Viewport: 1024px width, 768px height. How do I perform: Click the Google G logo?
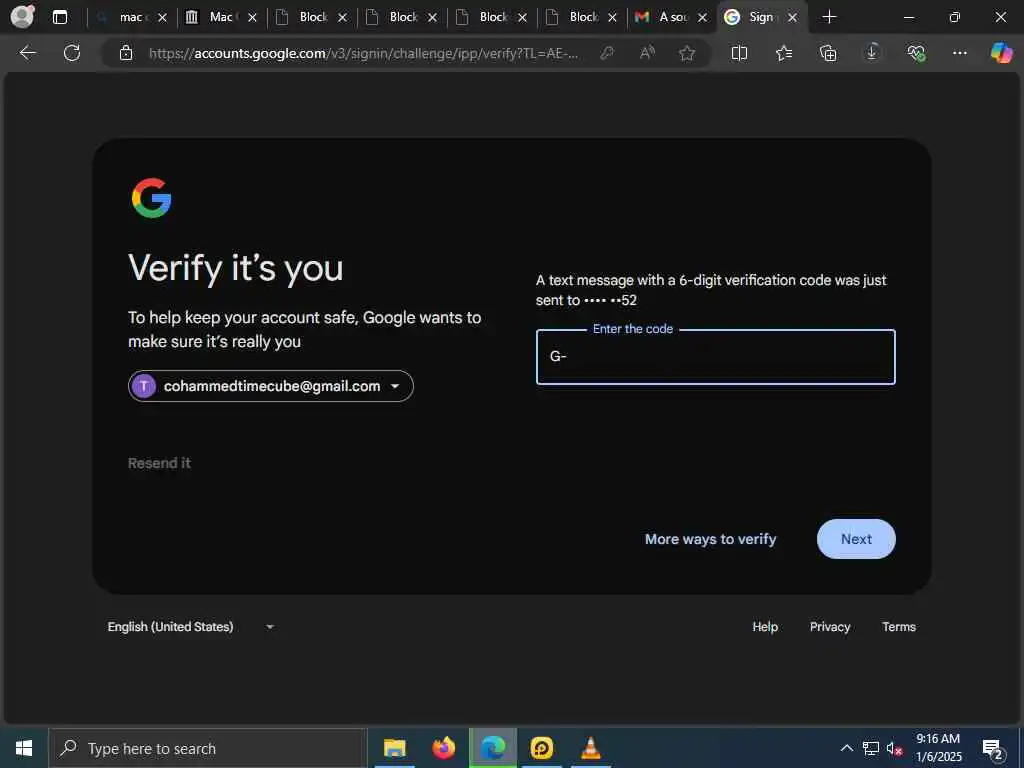(152, 198)
